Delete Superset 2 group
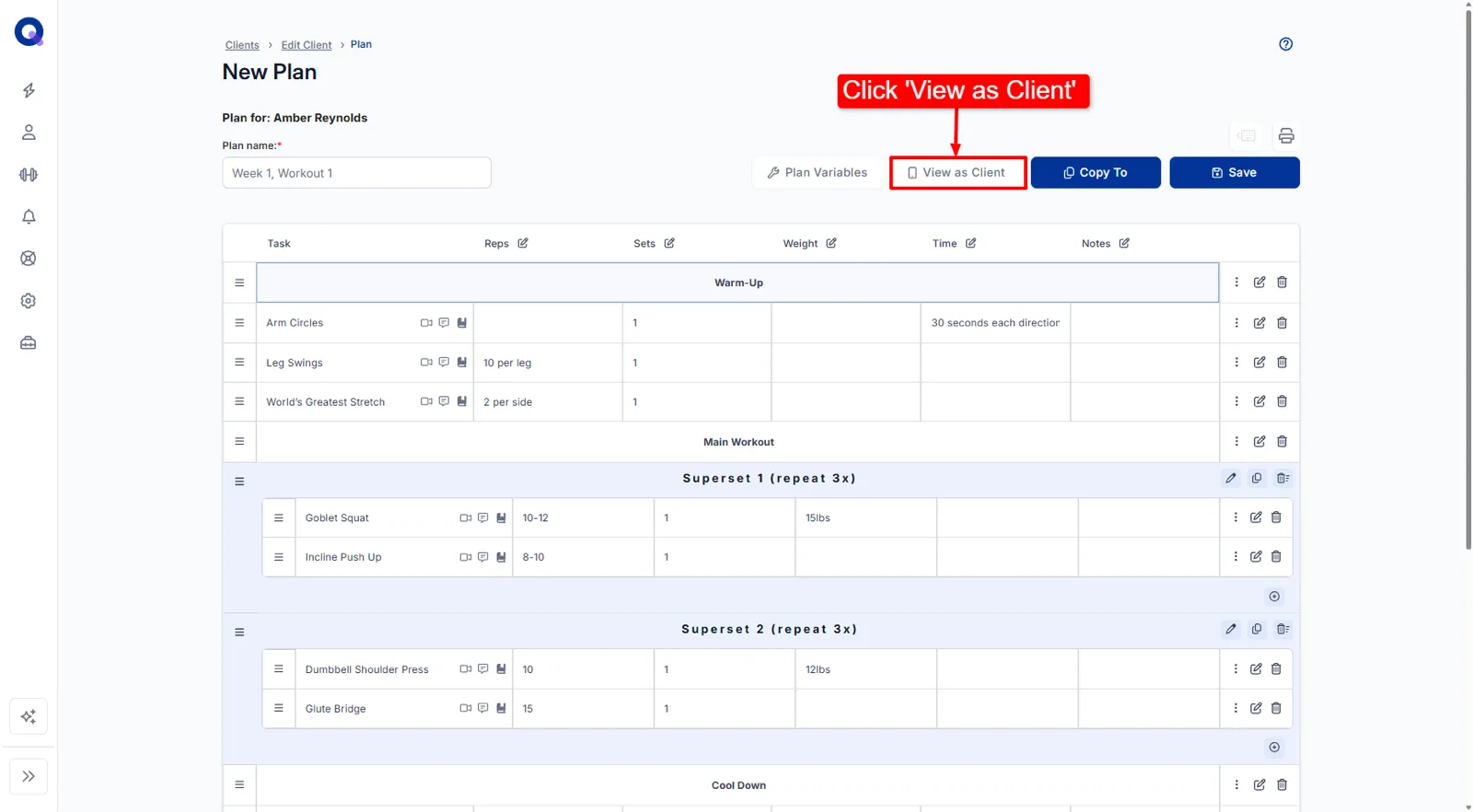Viewport: 1473px width, 812px height. [1282, 630]
